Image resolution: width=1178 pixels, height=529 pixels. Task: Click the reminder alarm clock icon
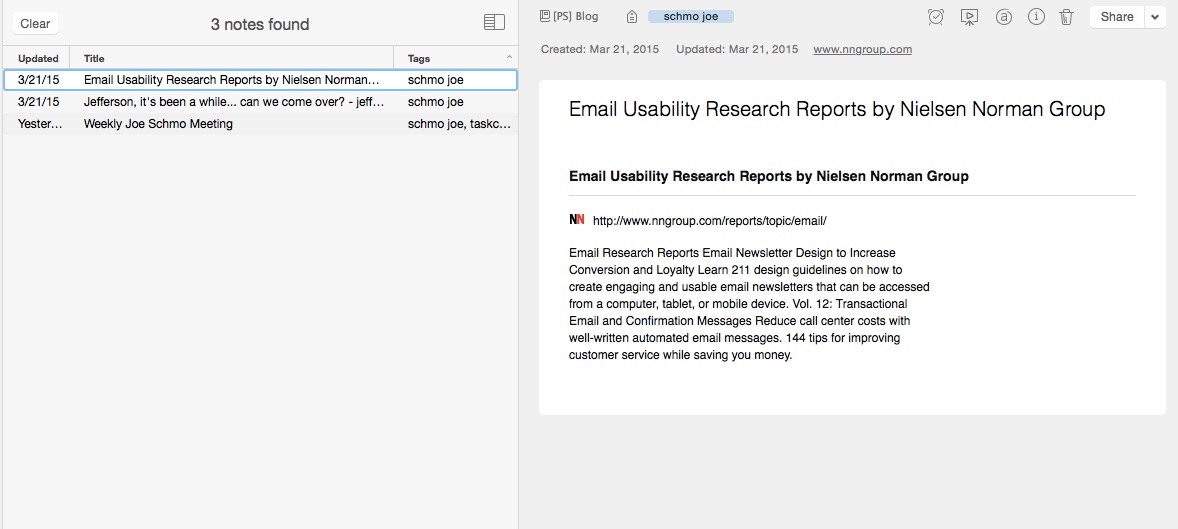(935, 17)
